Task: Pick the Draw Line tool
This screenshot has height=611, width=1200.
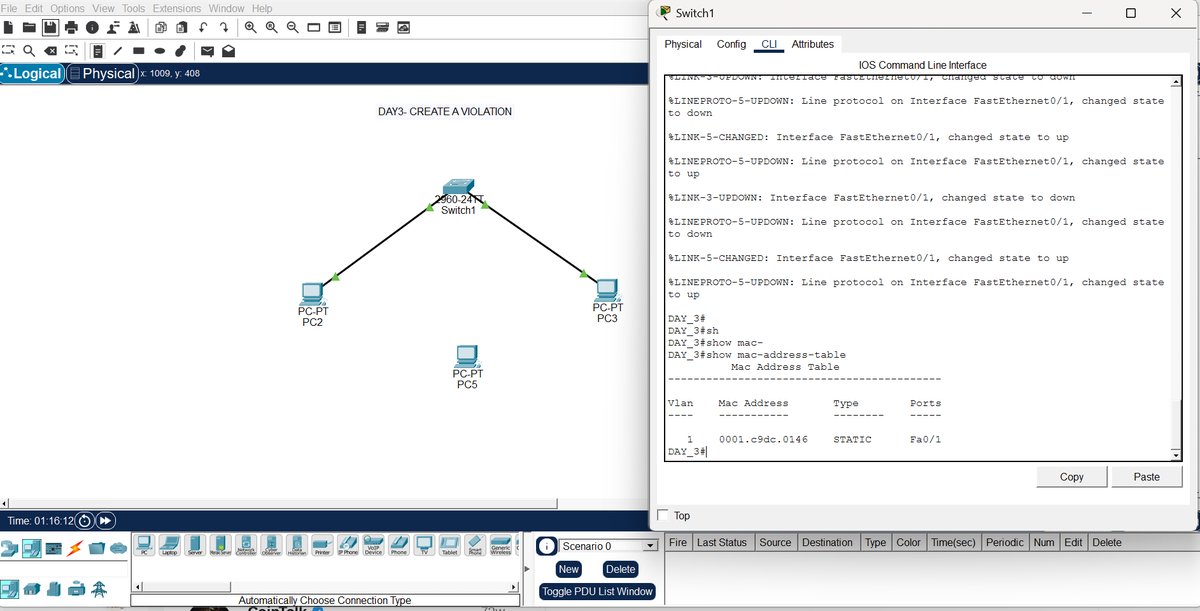Action: tap(118, 50)
